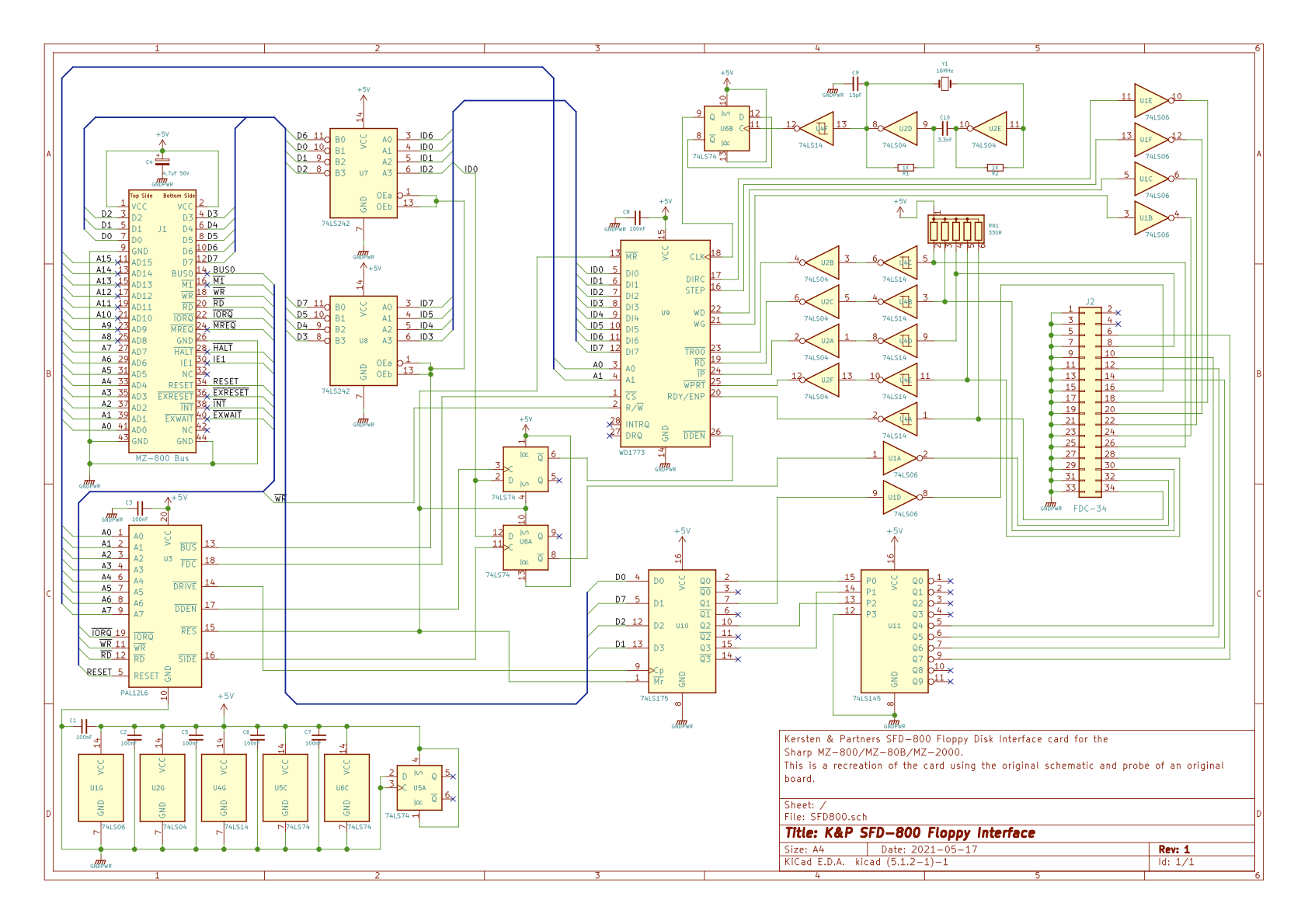Select the WD1773 floppy controller chip U9
The width and height of the screenshot is (1308, 924).
[665, 343]
